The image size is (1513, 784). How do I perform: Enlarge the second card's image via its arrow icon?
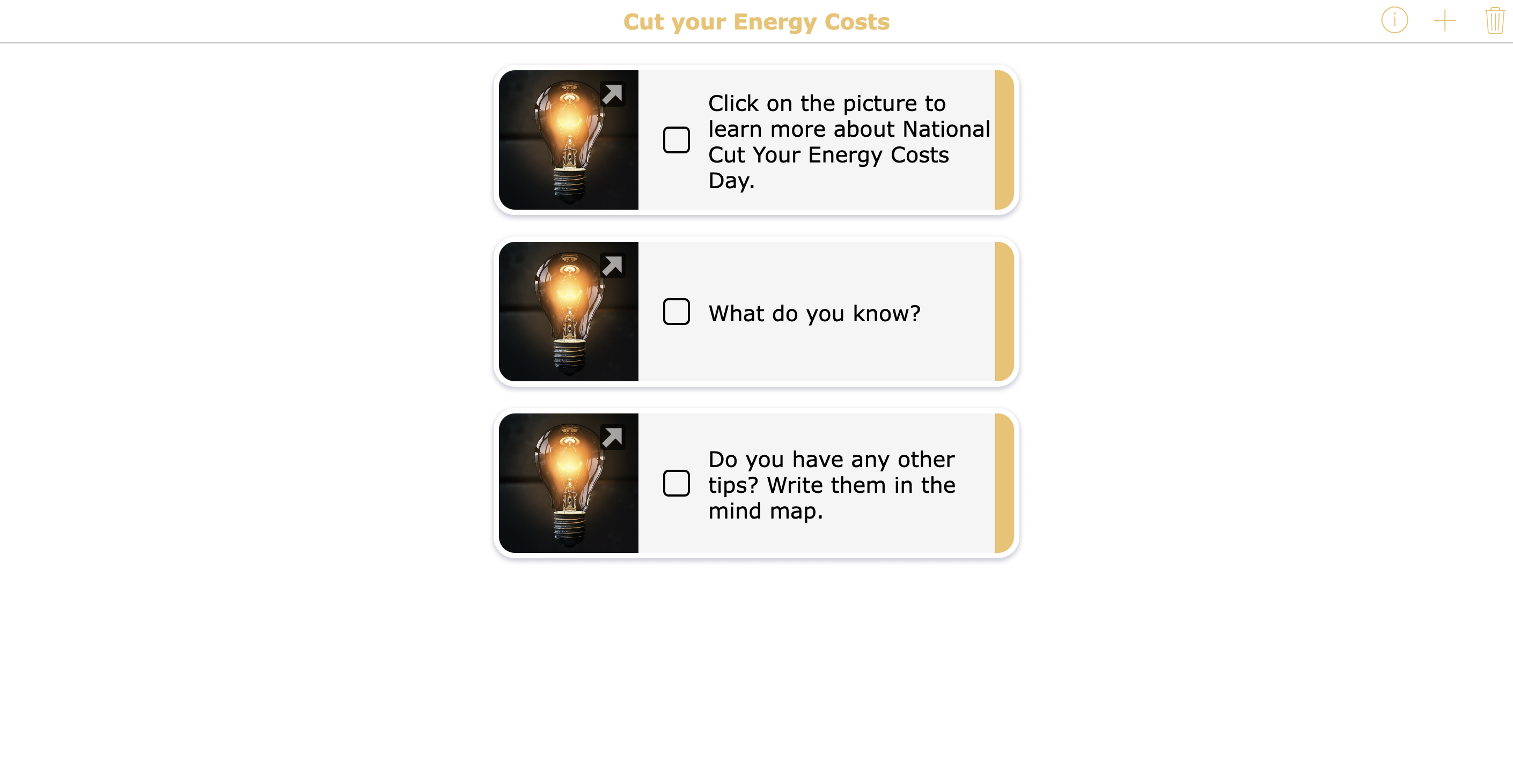pyautogui.click(x=613, y=266)
